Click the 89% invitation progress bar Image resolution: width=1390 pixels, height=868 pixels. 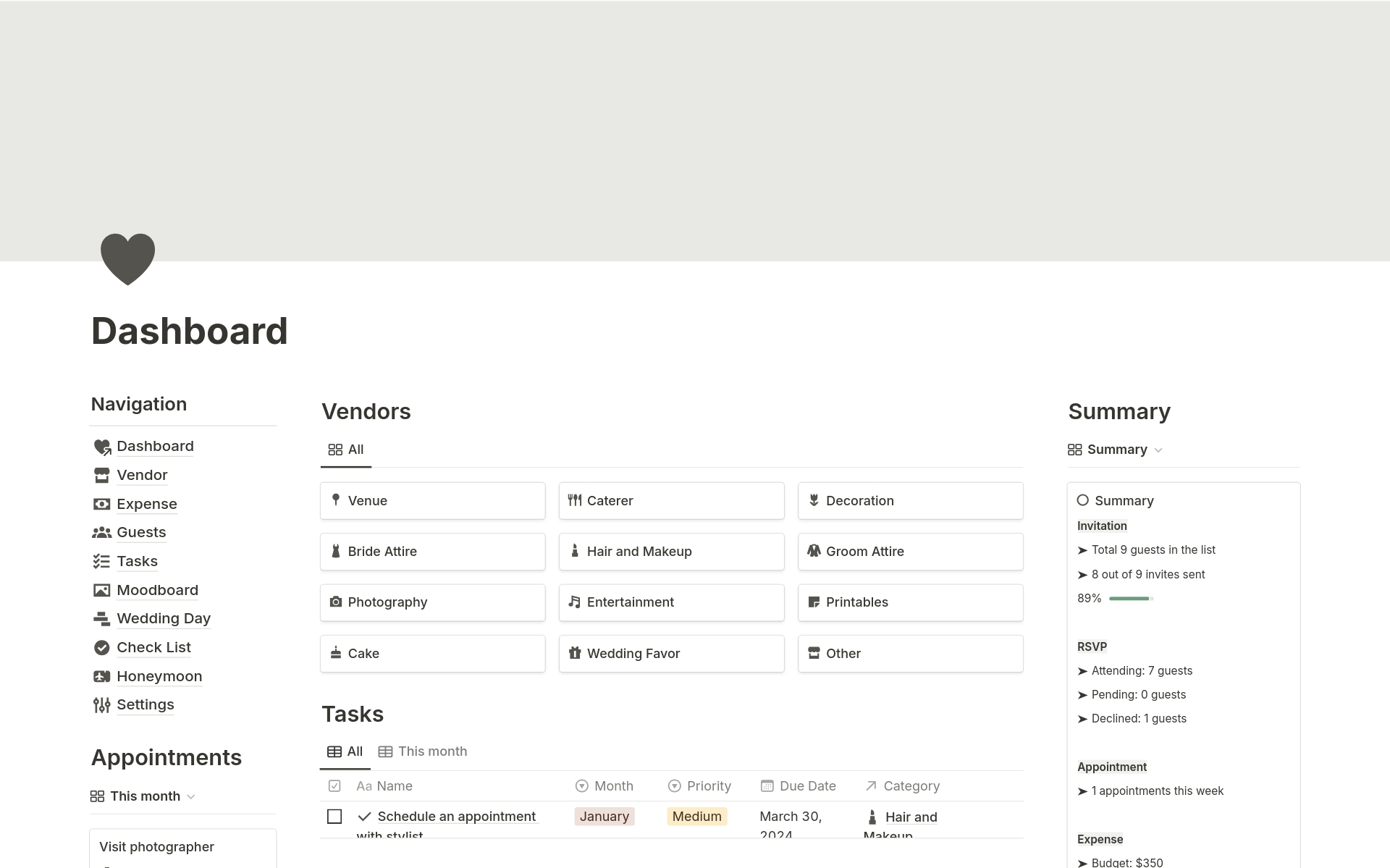click(x=1129, y=599)
